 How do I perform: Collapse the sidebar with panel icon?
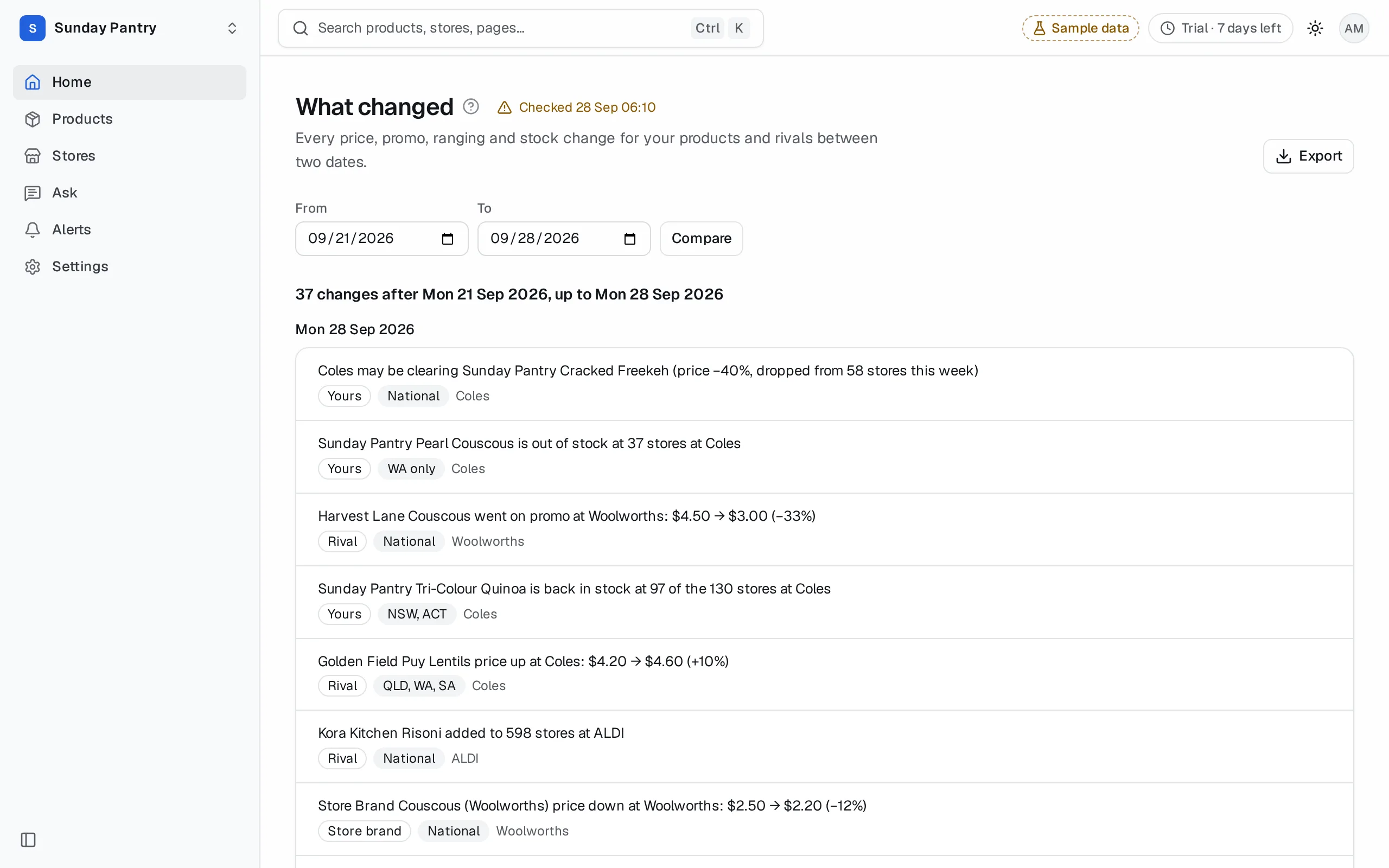click(x=28, y=840)
